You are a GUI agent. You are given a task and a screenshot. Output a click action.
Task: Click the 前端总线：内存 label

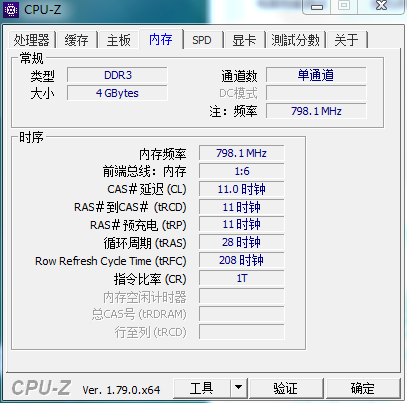[144, 172]
